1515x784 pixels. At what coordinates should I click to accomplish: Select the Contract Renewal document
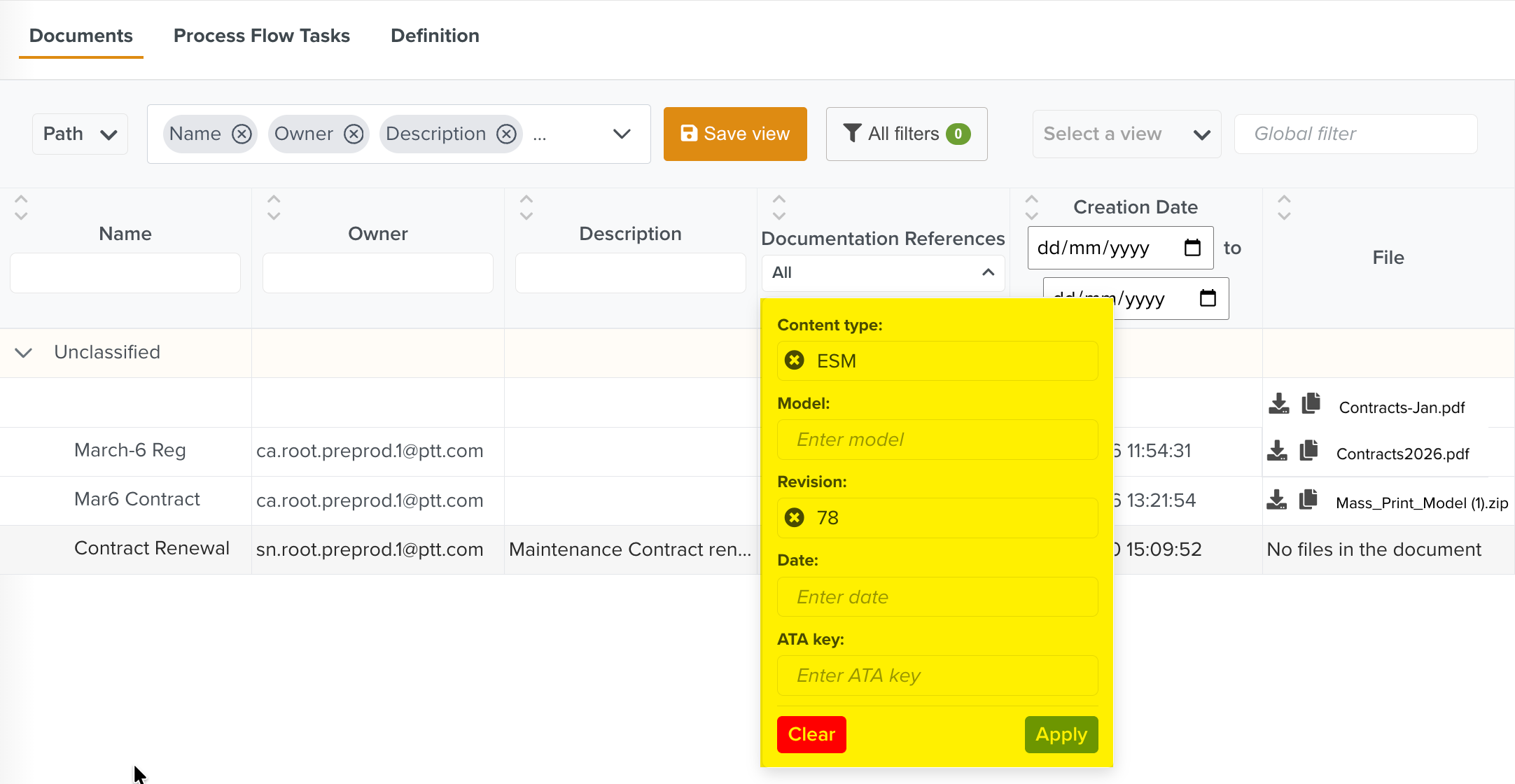click(x=151, y=548)
